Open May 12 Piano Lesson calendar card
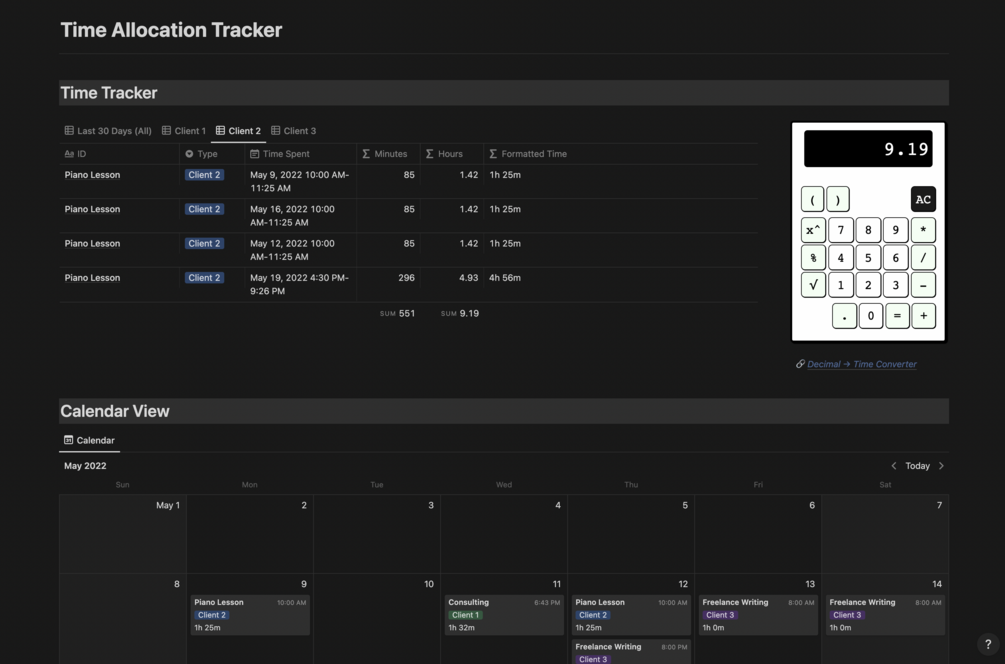This screenshot has height=664, width=1005. pyautogui.click(x=631, y=615)
